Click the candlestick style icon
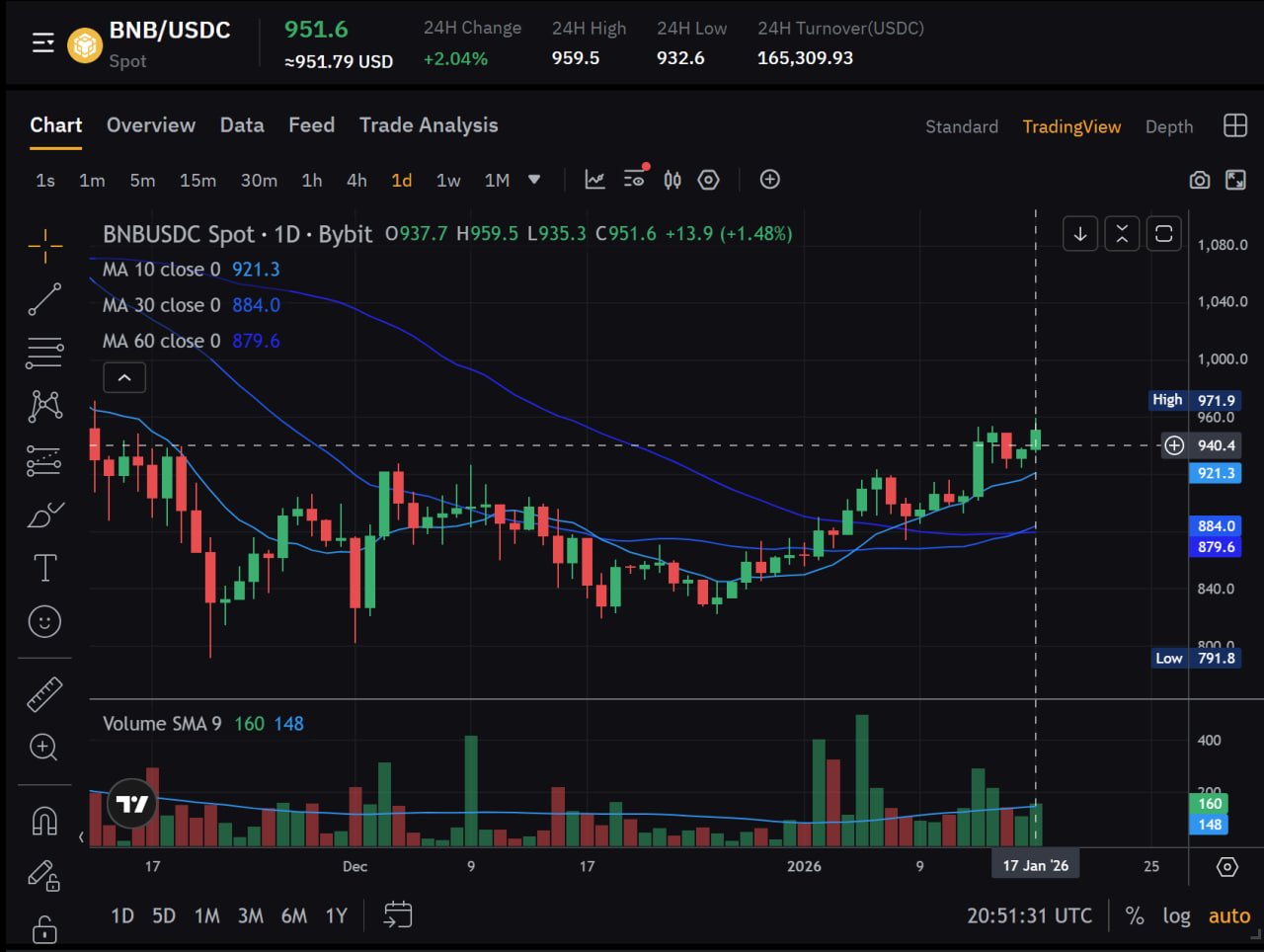1264x952 pixels. tap(672, 180)
